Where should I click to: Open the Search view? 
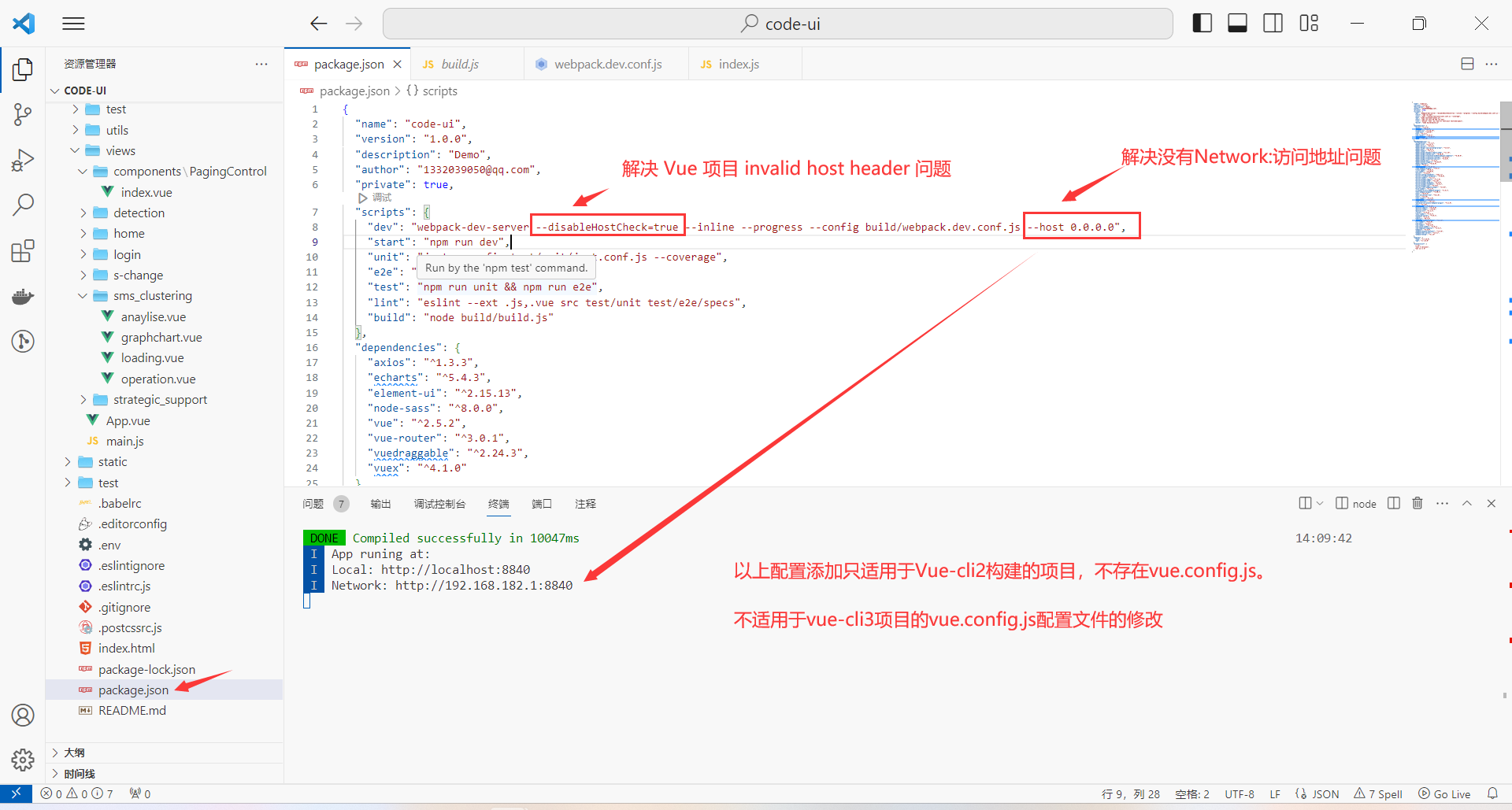coord(23,205)
